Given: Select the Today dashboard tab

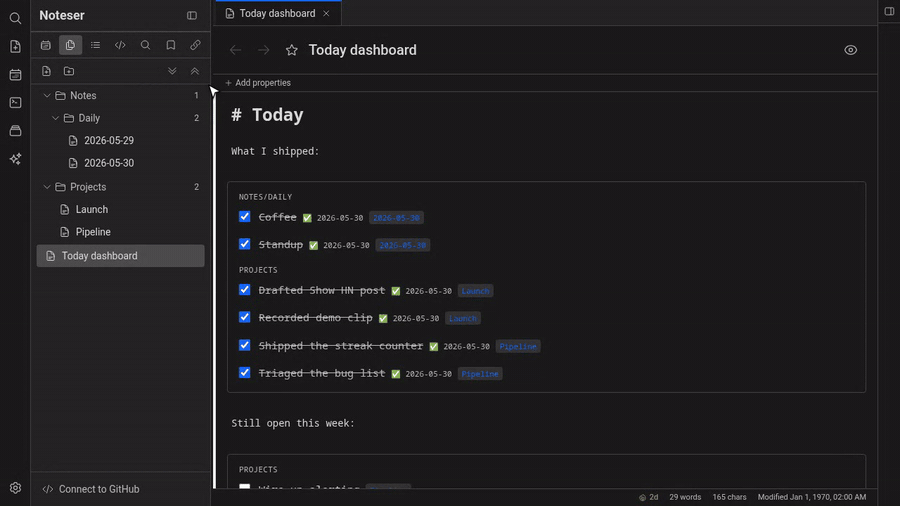Looking at the screenshot, I should pyautogui.click(x=278, y=13).
